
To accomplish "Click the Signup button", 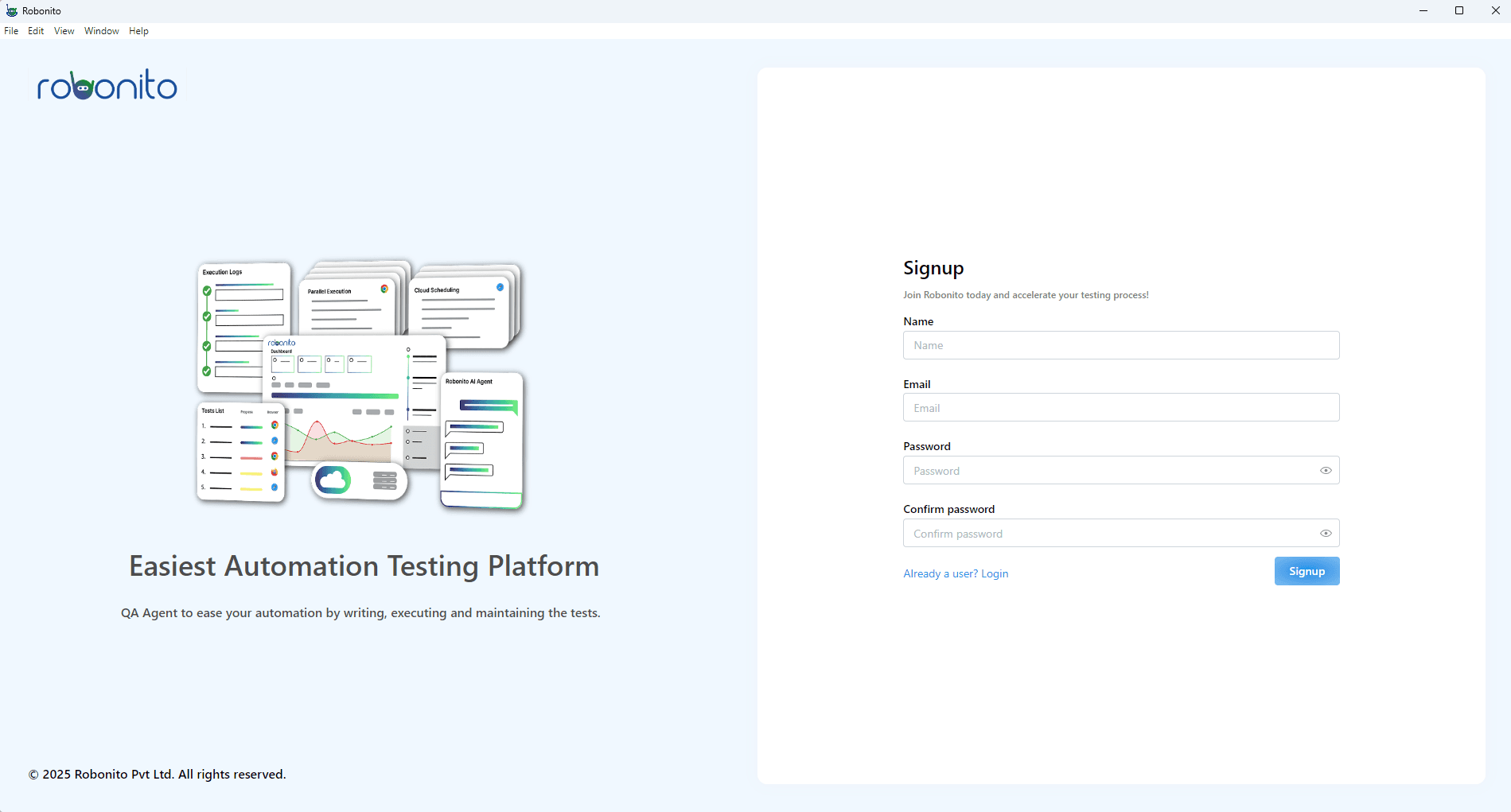I will click(x=1307, y=571).
